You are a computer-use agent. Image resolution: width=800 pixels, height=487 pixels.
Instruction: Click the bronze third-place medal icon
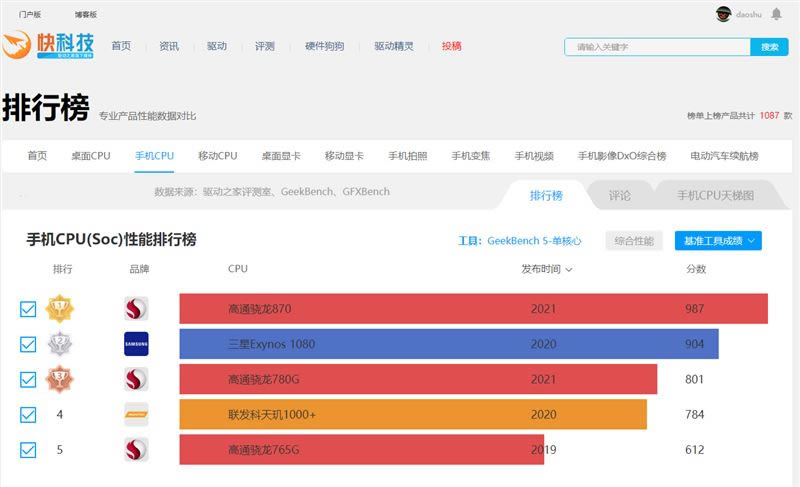60,379
